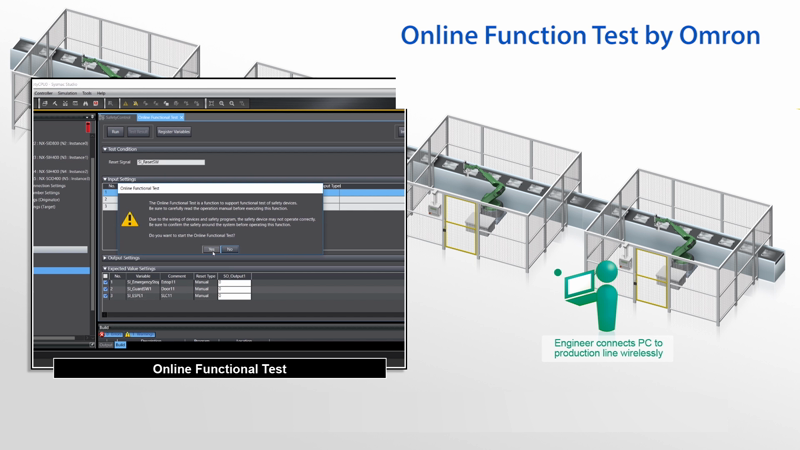Screen dimensions: 800x450
Task: Select NX-SIH400 N4 Instance2 in tree
Action: pos(61,171)
